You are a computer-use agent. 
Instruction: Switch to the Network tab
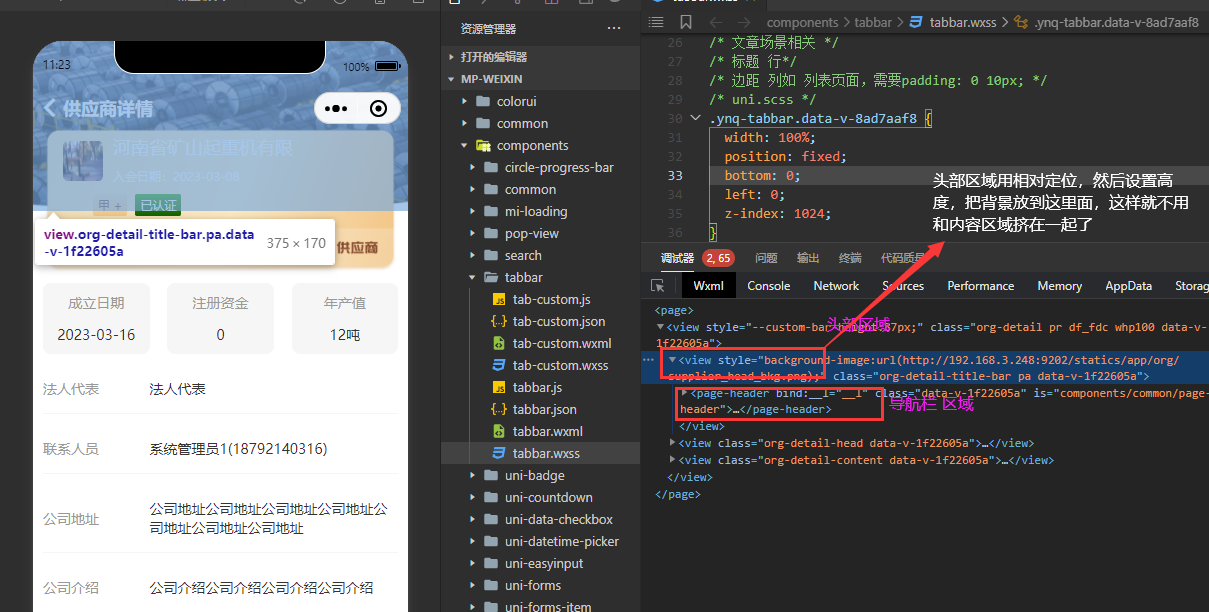836,286
